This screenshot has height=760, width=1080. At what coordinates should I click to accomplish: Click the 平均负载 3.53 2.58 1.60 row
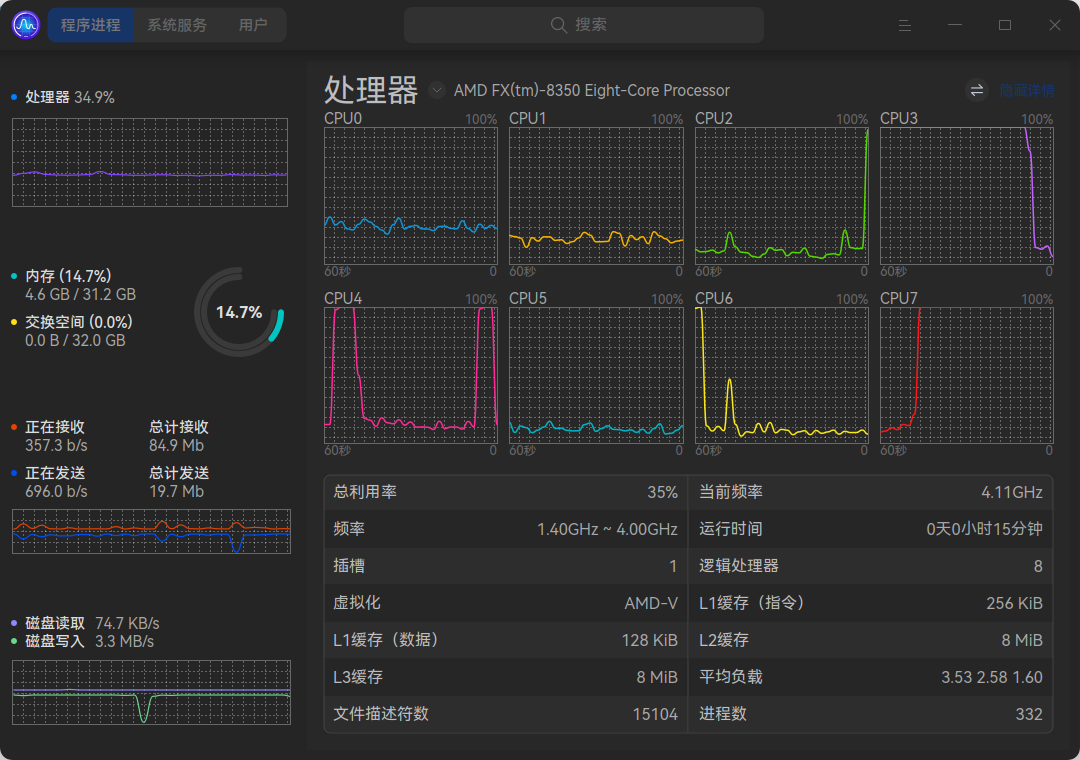(x=871, y=677)
